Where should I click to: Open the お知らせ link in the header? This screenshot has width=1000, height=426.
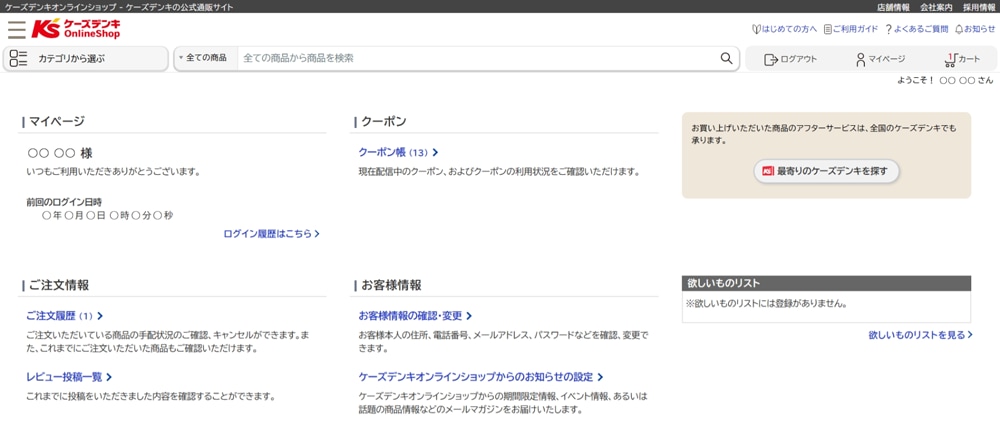(x=980, y=29)
